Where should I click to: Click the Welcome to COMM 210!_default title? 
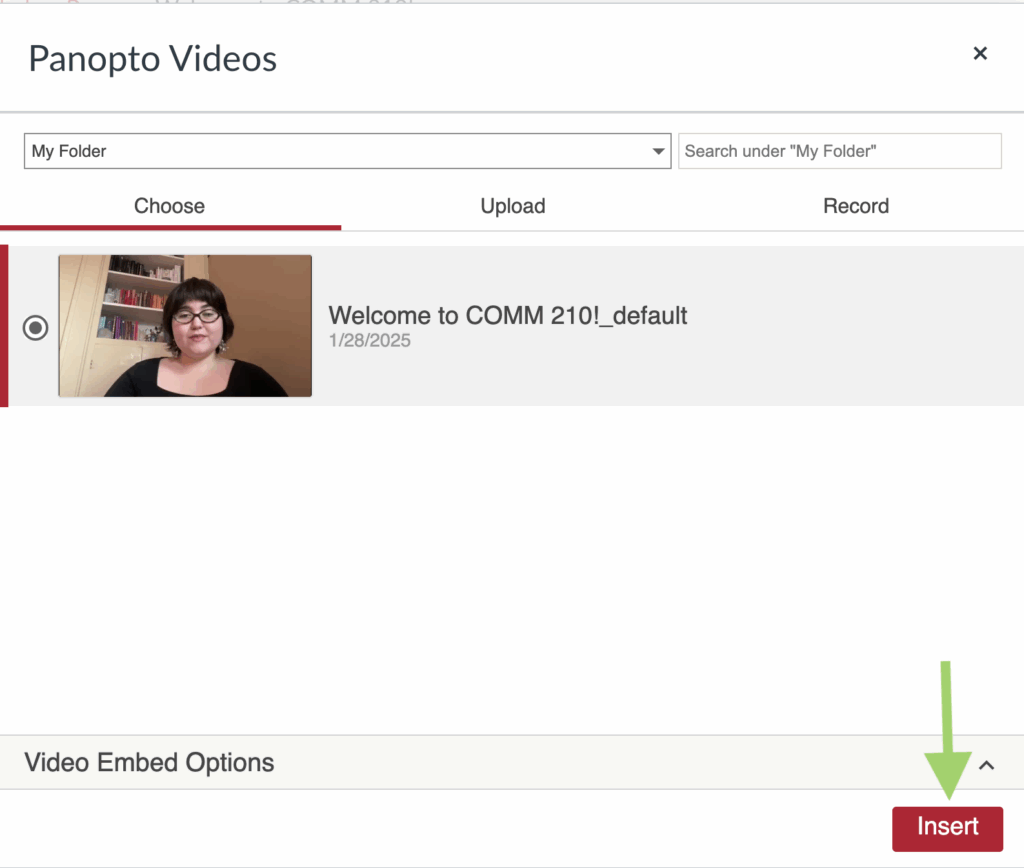tap(507, 315)
